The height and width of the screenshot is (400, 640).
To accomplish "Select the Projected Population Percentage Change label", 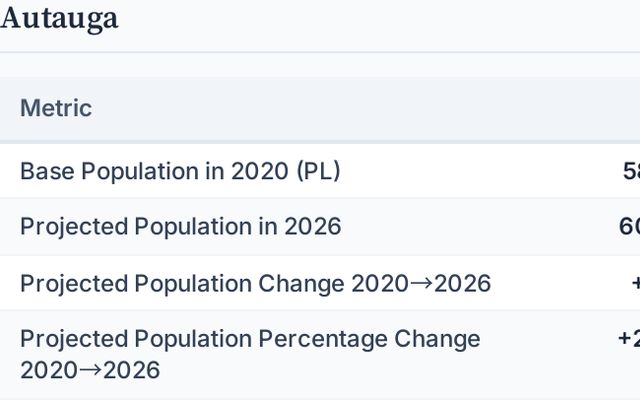I will pyautogui.click(x=250, y=339).
